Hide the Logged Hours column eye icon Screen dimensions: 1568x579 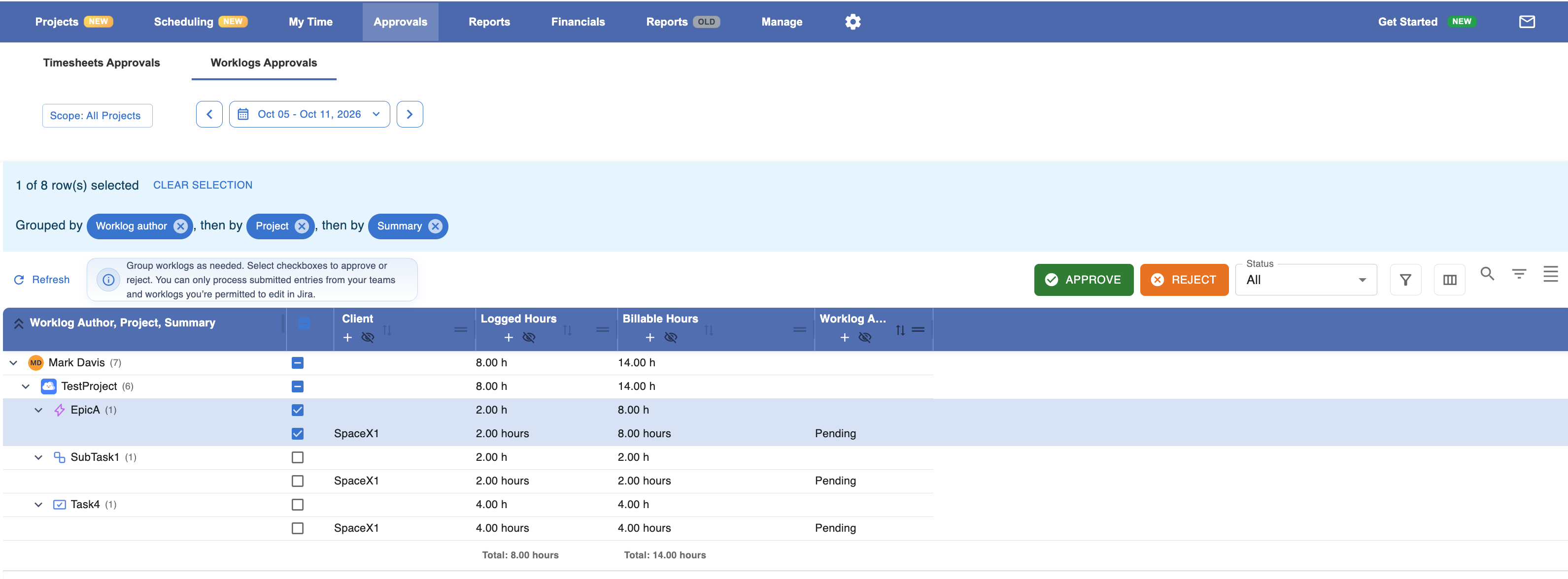pos(529,338)
